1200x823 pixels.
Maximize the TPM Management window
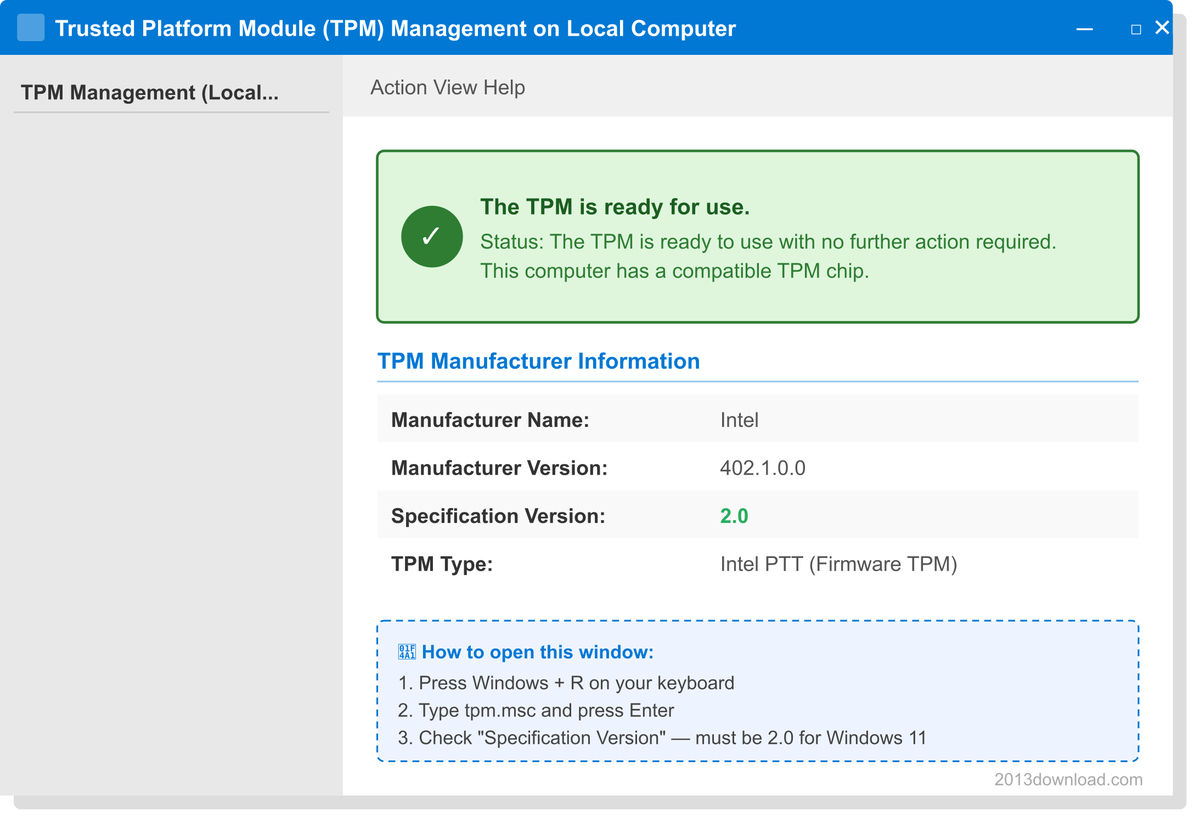[x=1136, y=29]
